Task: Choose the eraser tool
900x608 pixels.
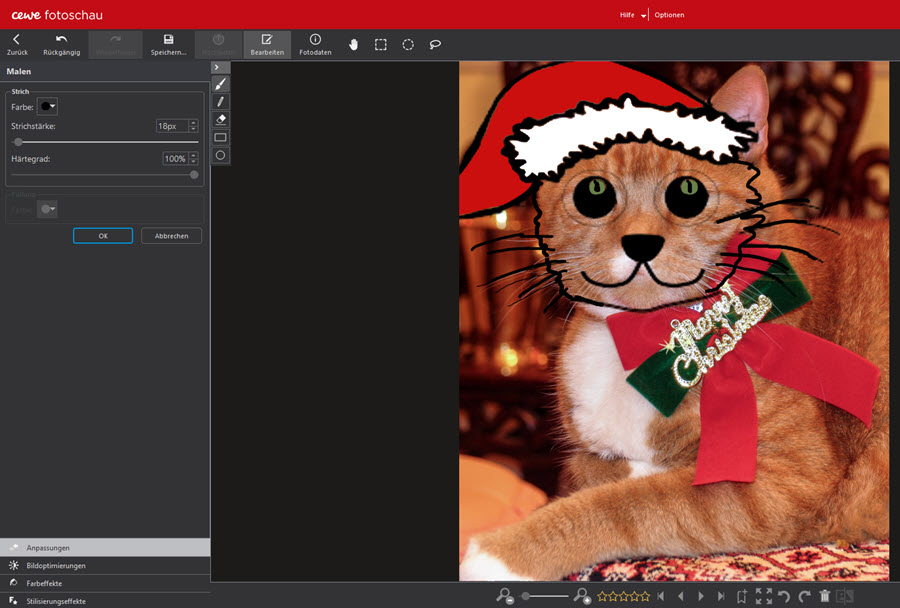Action: 221,119
